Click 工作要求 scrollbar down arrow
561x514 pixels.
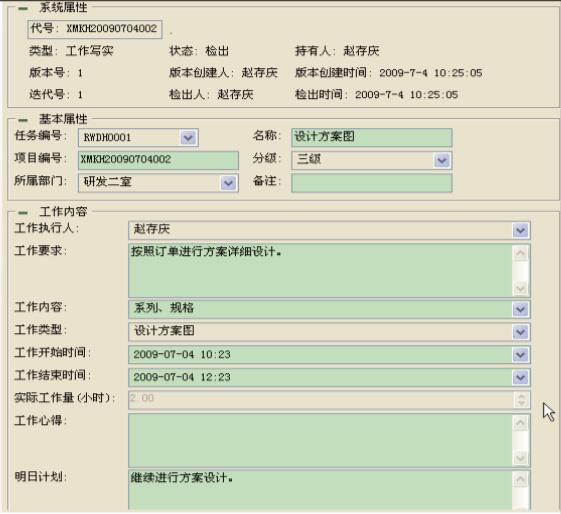[x=521, y=288]
